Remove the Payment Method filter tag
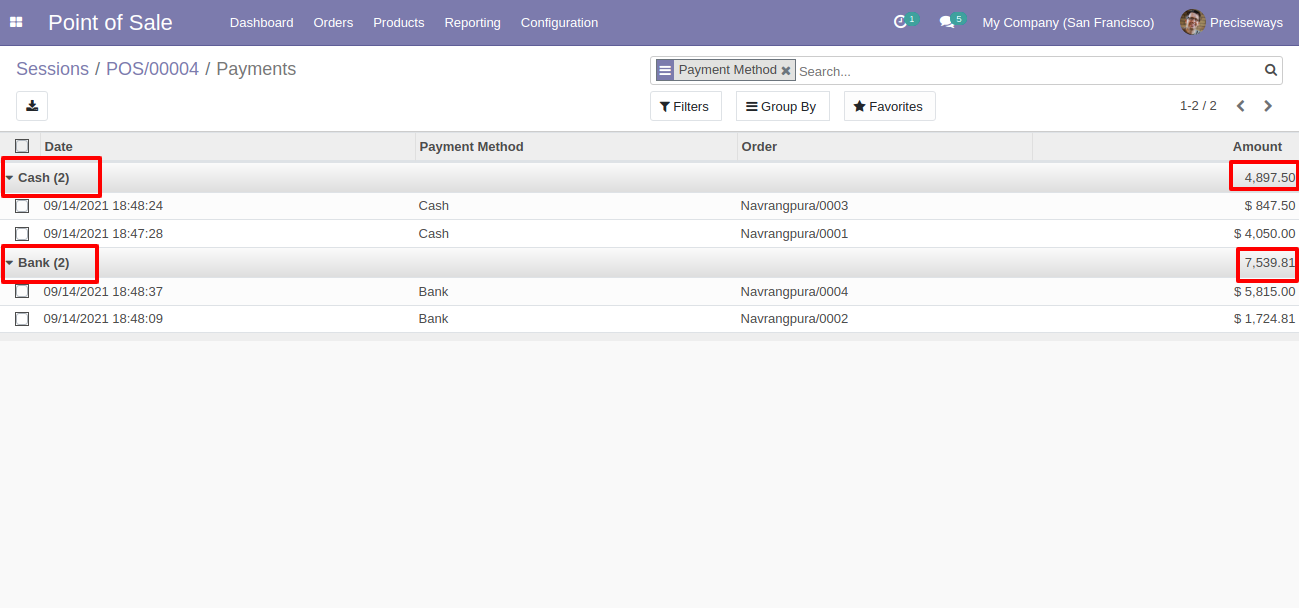Image resolution: width=1299 pixels, height=608 pixels. [786, 71]
